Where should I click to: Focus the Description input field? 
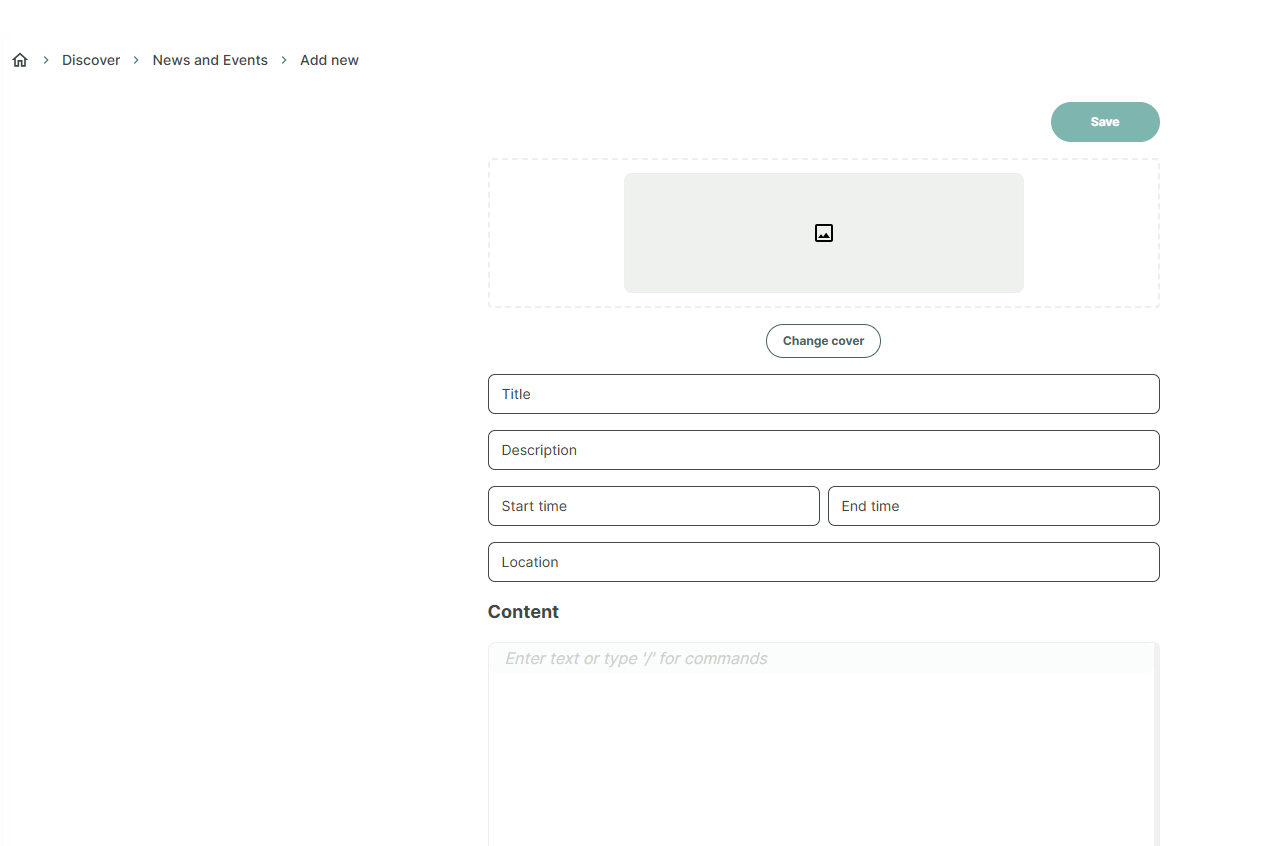[x=824, y=450]
